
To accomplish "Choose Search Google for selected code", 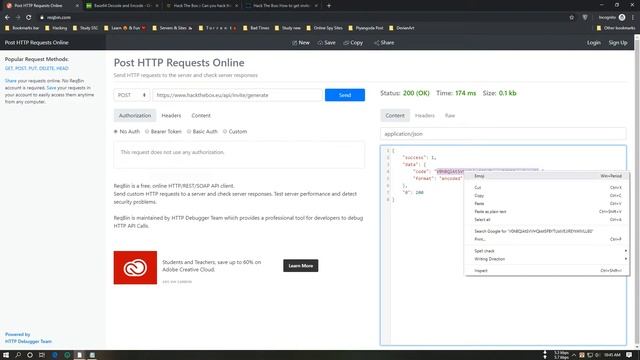I will point(547,231).
